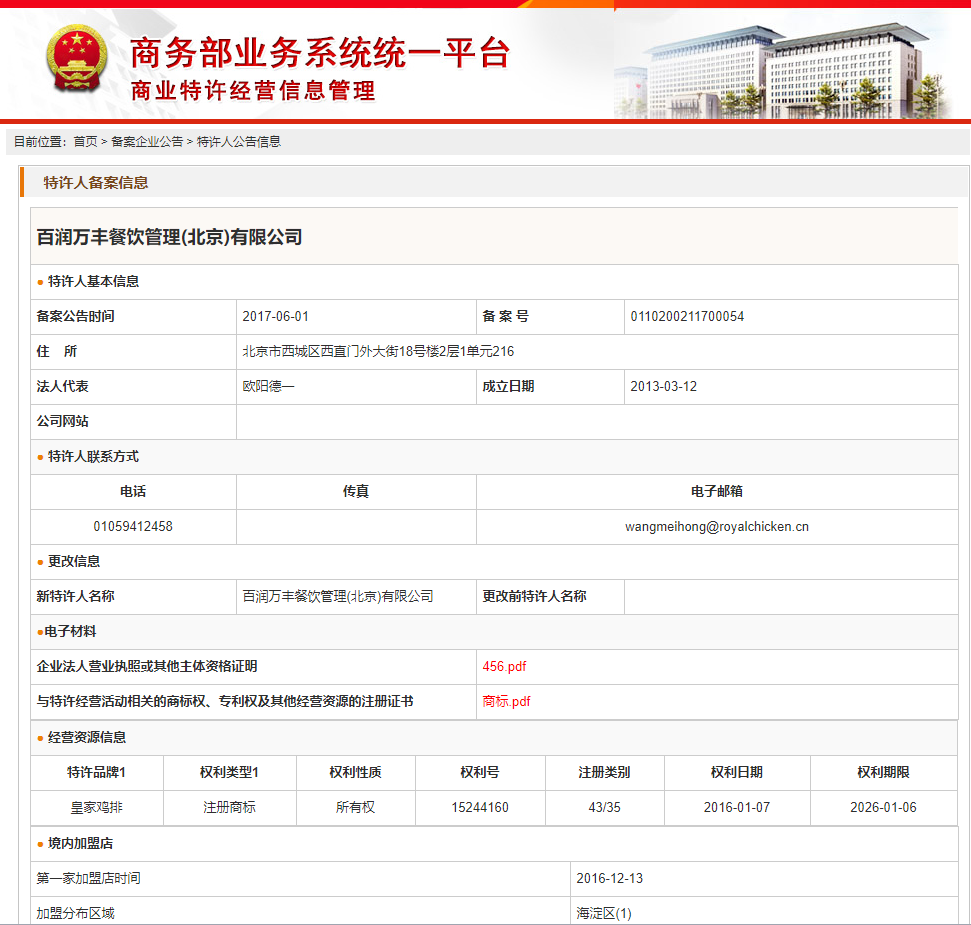Viewport: 971px width, 925px height.
Task: Click the 特许品牌1 column header
Action: pyautogui.click(x=97, y=773)
